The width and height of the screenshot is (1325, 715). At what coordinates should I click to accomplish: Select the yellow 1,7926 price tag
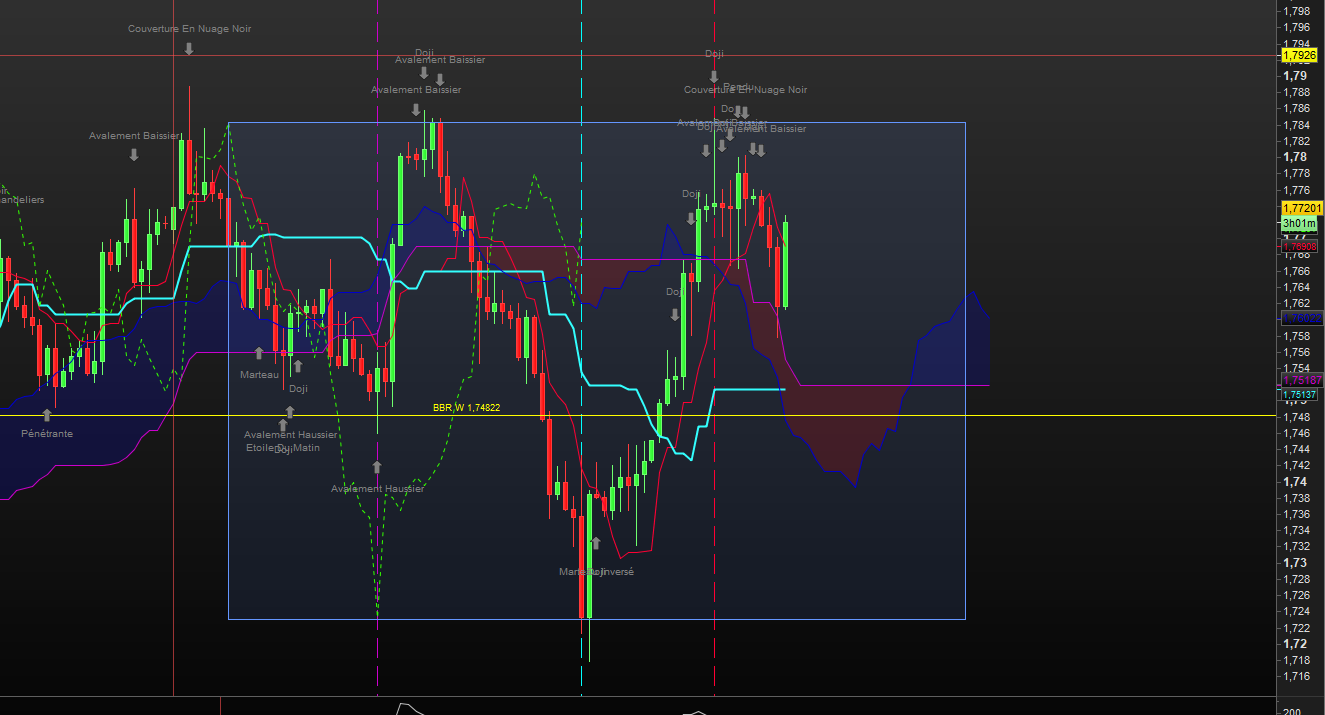point(1300,56)
